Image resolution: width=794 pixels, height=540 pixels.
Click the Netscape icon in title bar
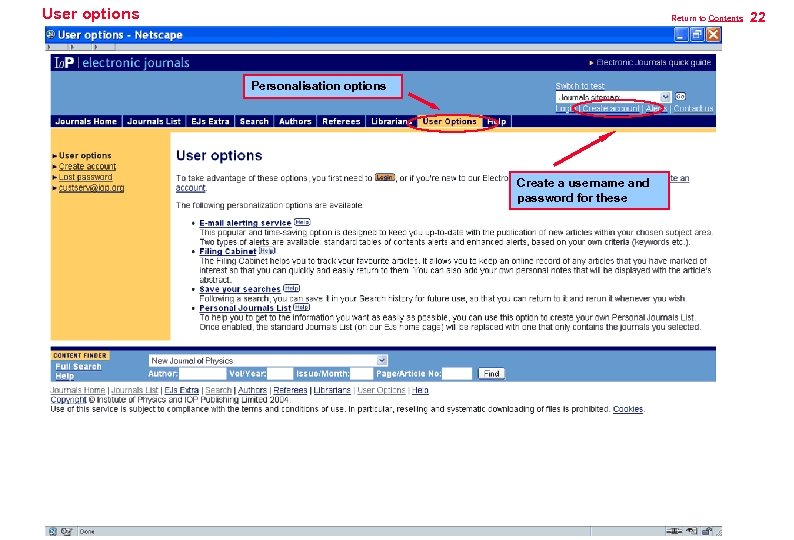coord(51,34)
